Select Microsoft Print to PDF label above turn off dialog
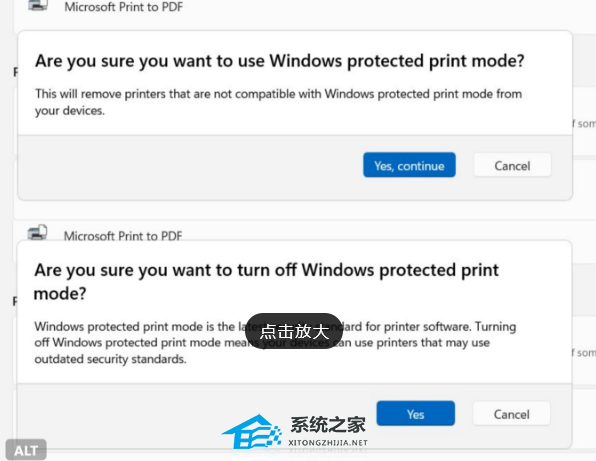 tap(123, 236)
